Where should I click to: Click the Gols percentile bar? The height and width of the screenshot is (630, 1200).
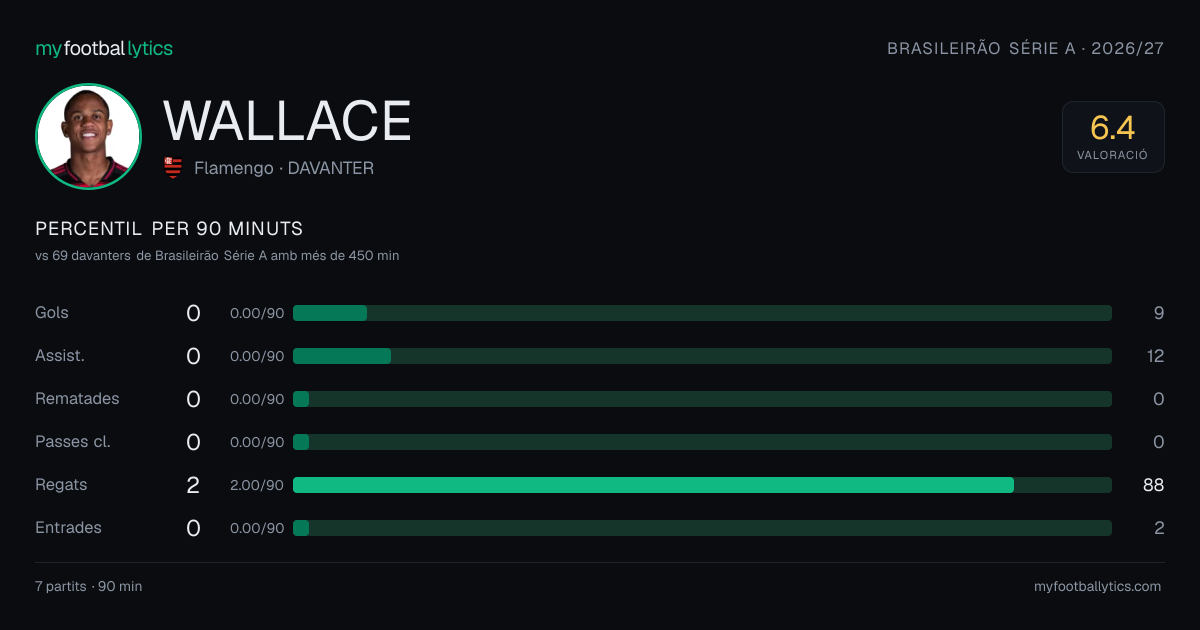click(702, 313)
